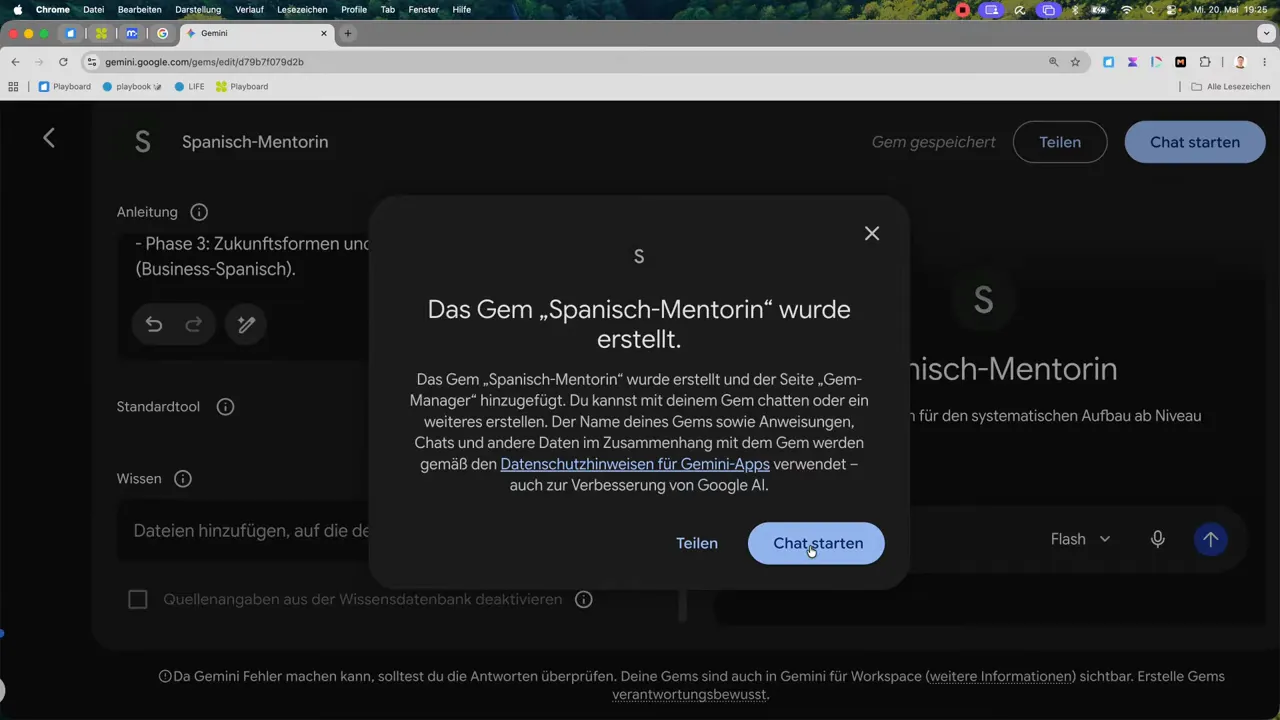Click the address bar URL

[x=204, y=62]
